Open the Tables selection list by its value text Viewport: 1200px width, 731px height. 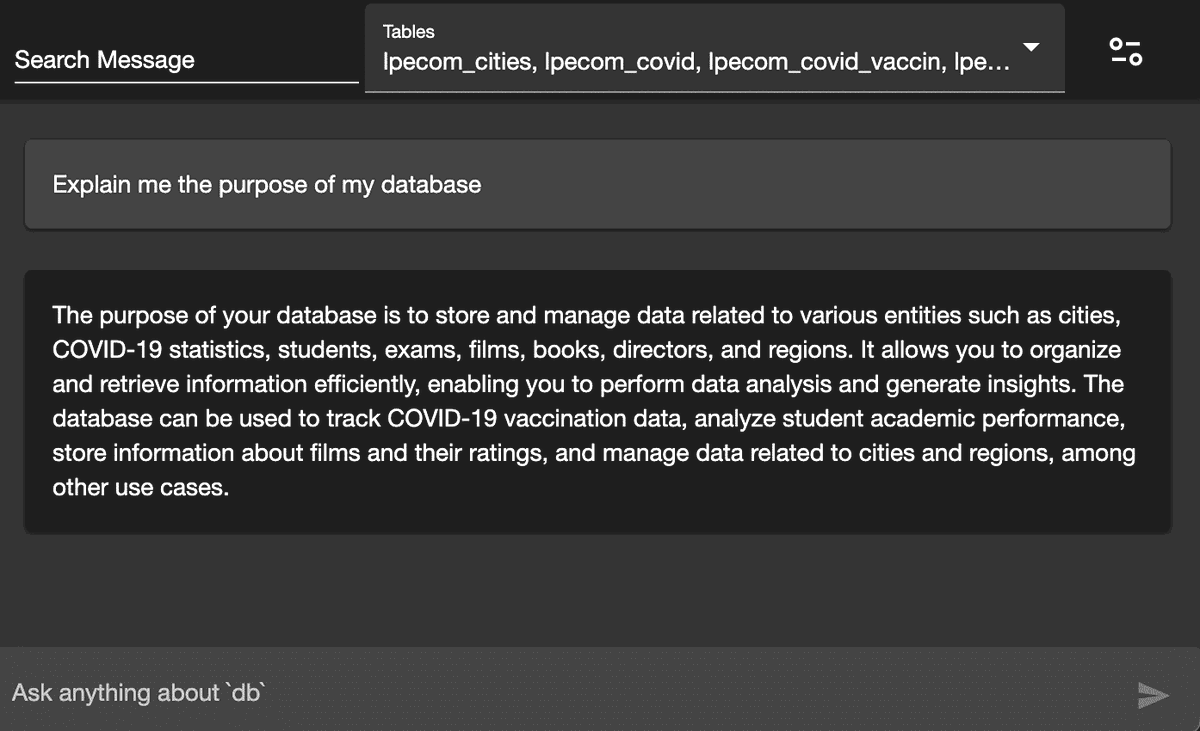[x=695, y=64]
